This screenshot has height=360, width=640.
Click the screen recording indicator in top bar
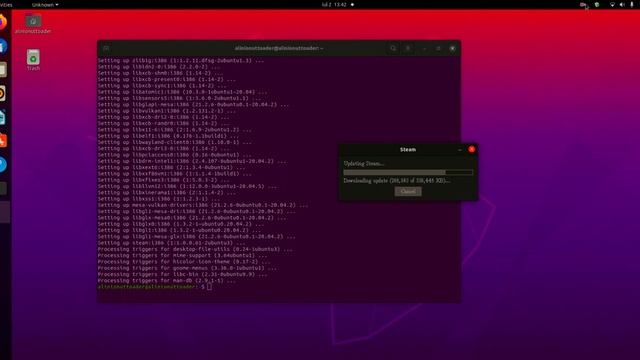pyautogui.click(x=583, y=4)
